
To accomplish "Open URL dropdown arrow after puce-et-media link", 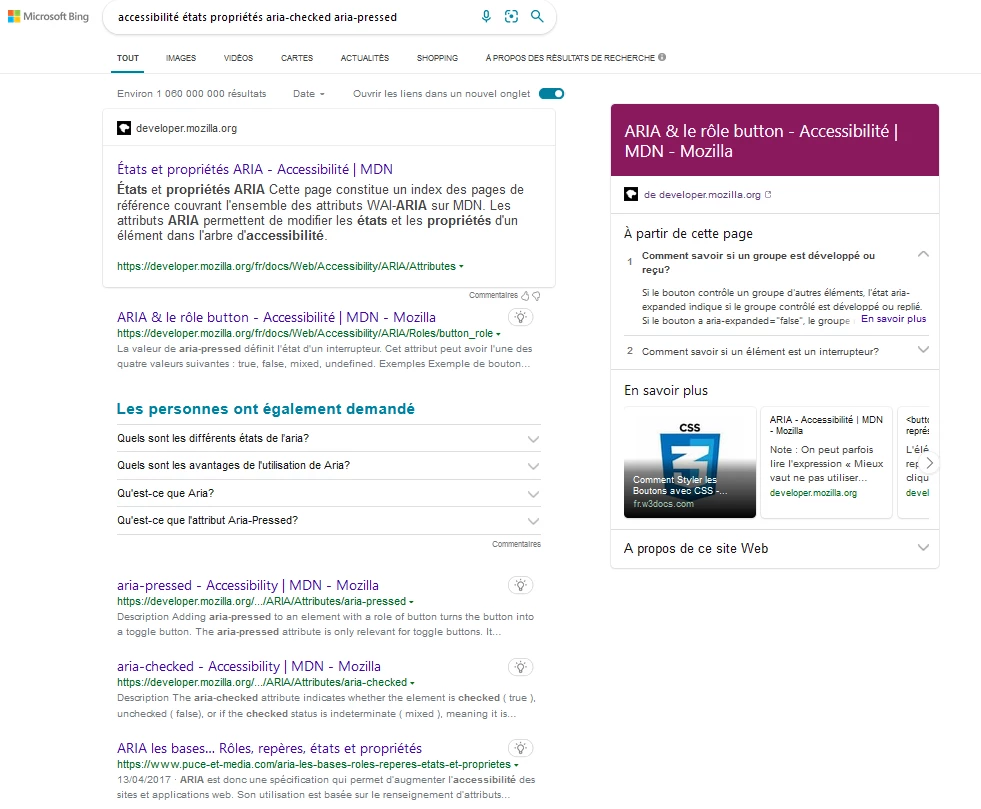I will (x=516, y=765).
